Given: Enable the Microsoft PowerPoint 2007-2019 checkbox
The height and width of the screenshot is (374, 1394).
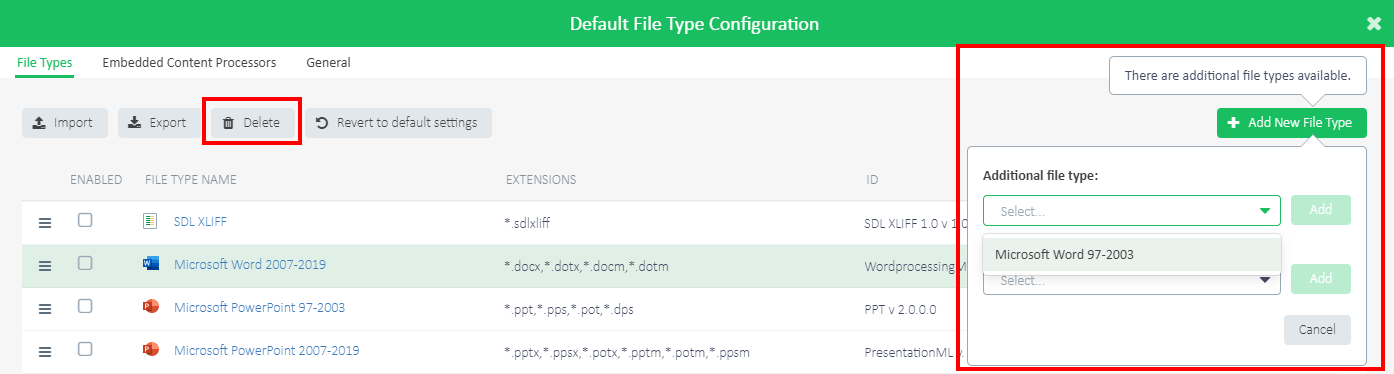Looking at the screenshot, I should (x=86, y=349).
